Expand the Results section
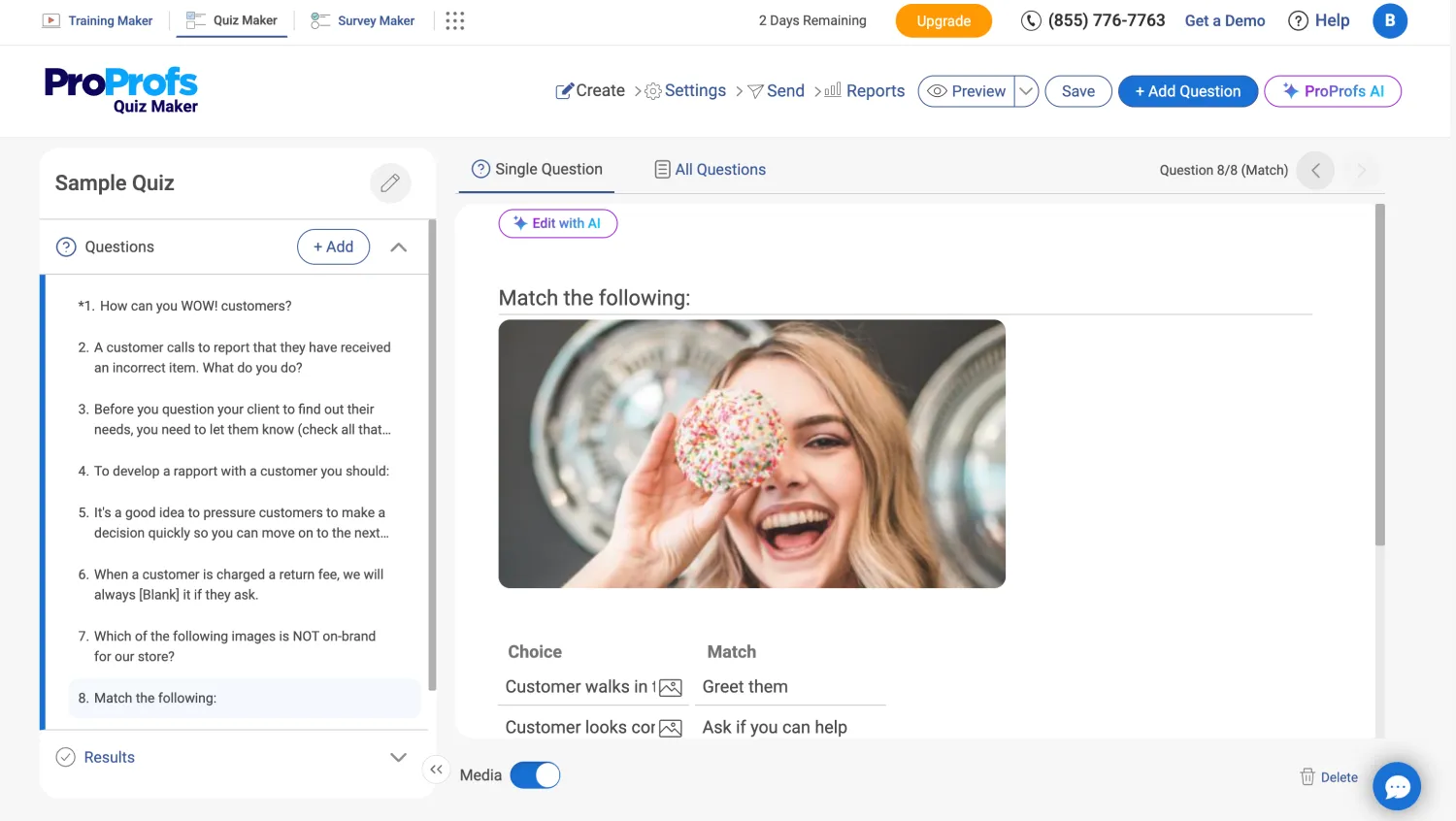The image size is (1456, 821). 398,757
